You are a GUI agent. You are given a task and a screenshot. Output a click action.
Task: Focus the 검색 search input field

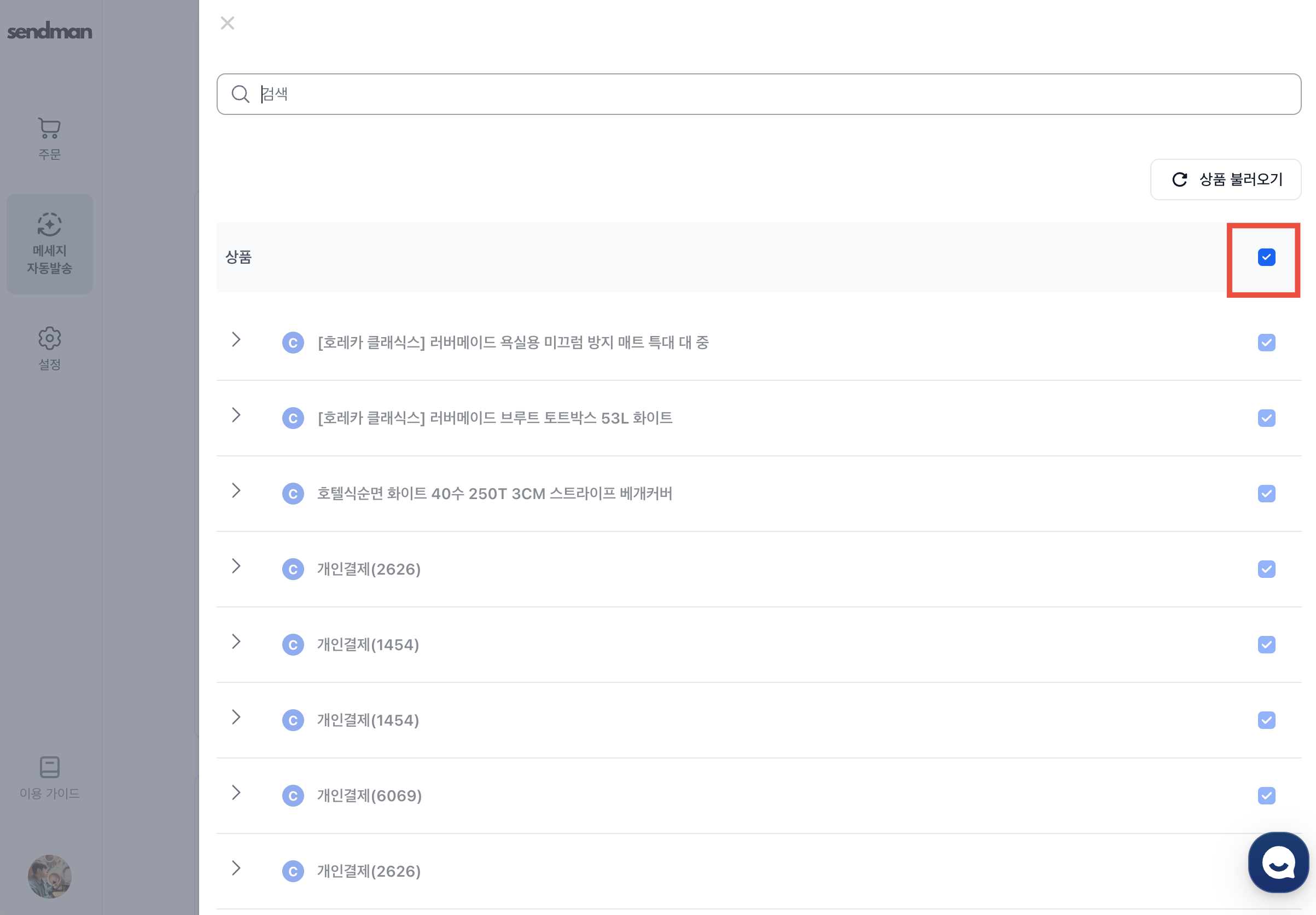768,94
